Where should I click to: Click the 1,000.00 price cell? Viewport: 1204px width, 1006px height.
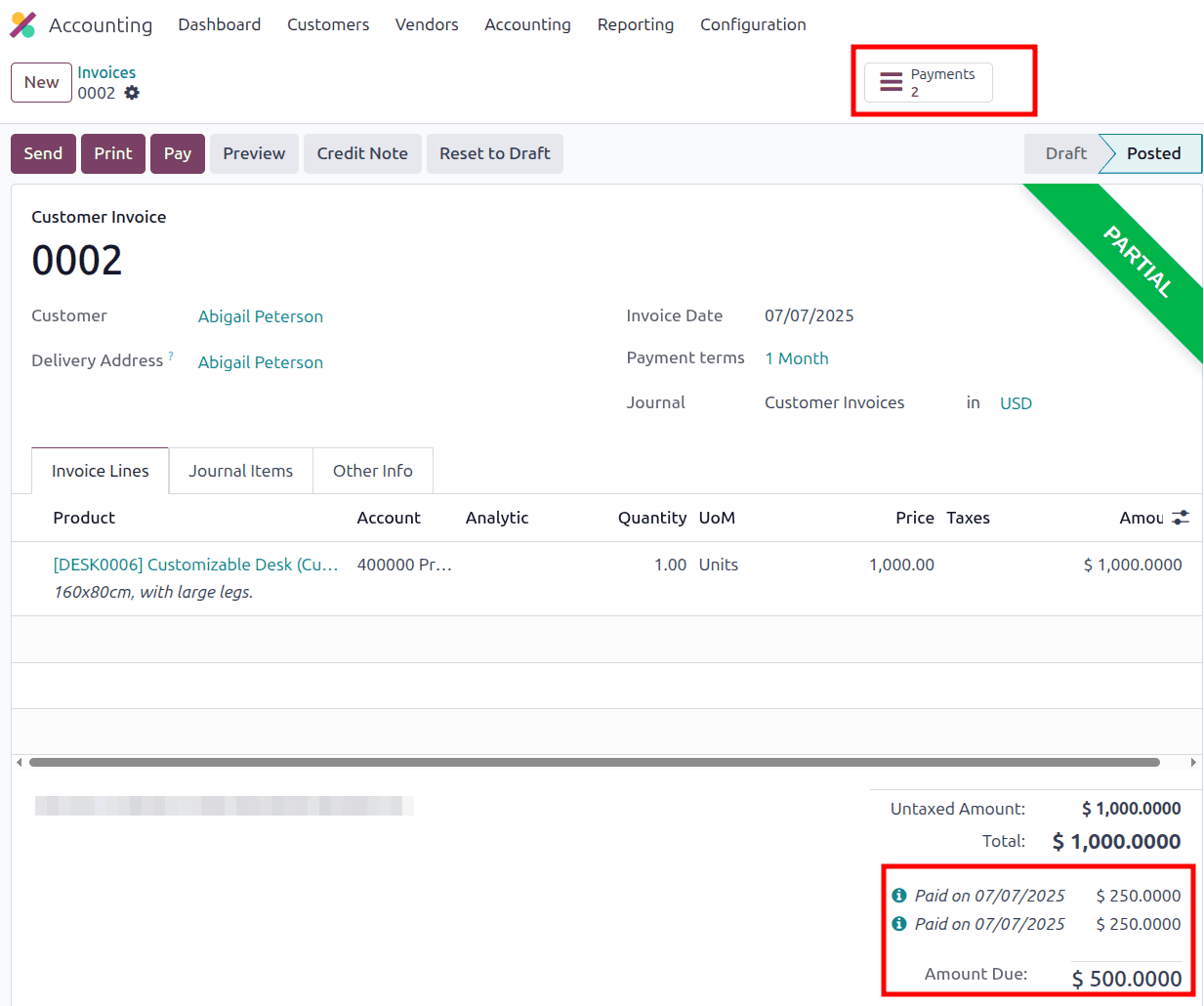tap(901, 565)
